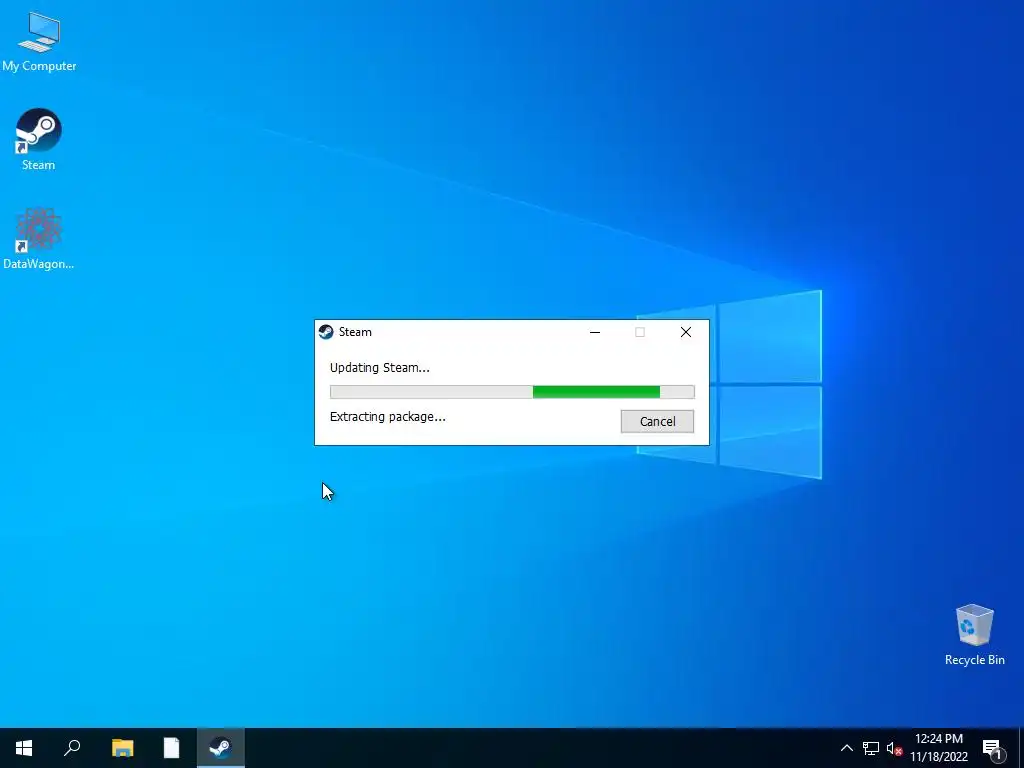Click the Steam logo in dialog title bar
Viewport: 1024px width, 768px height.
click(x=326, y=332)
